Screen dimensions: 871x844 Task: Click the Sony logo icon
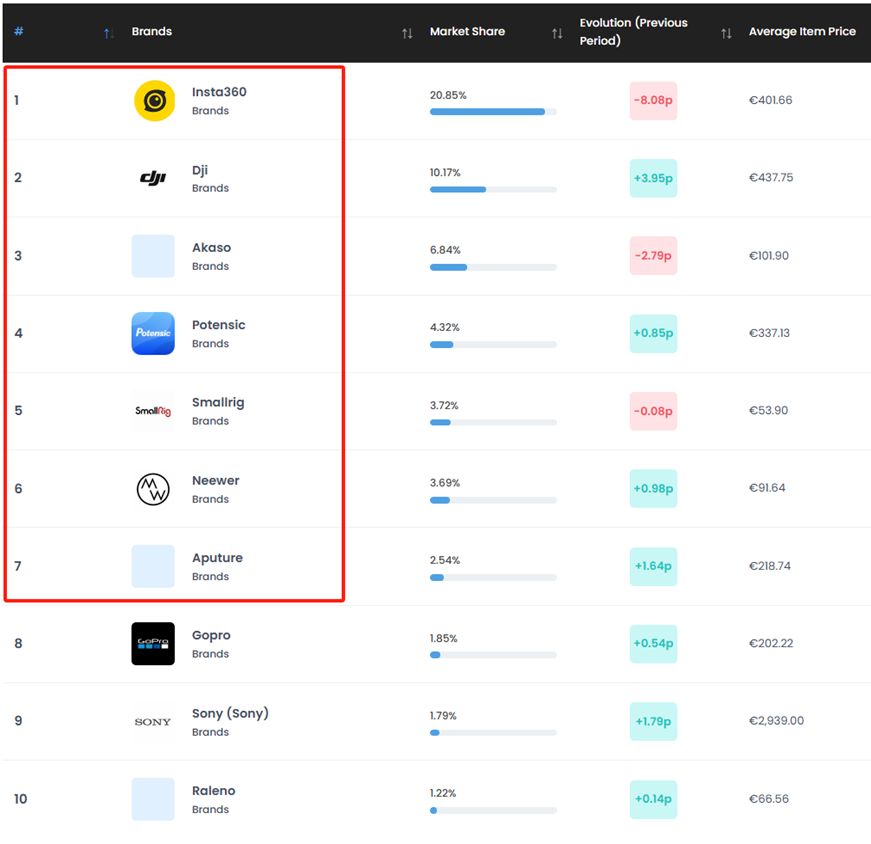[153, 721]
